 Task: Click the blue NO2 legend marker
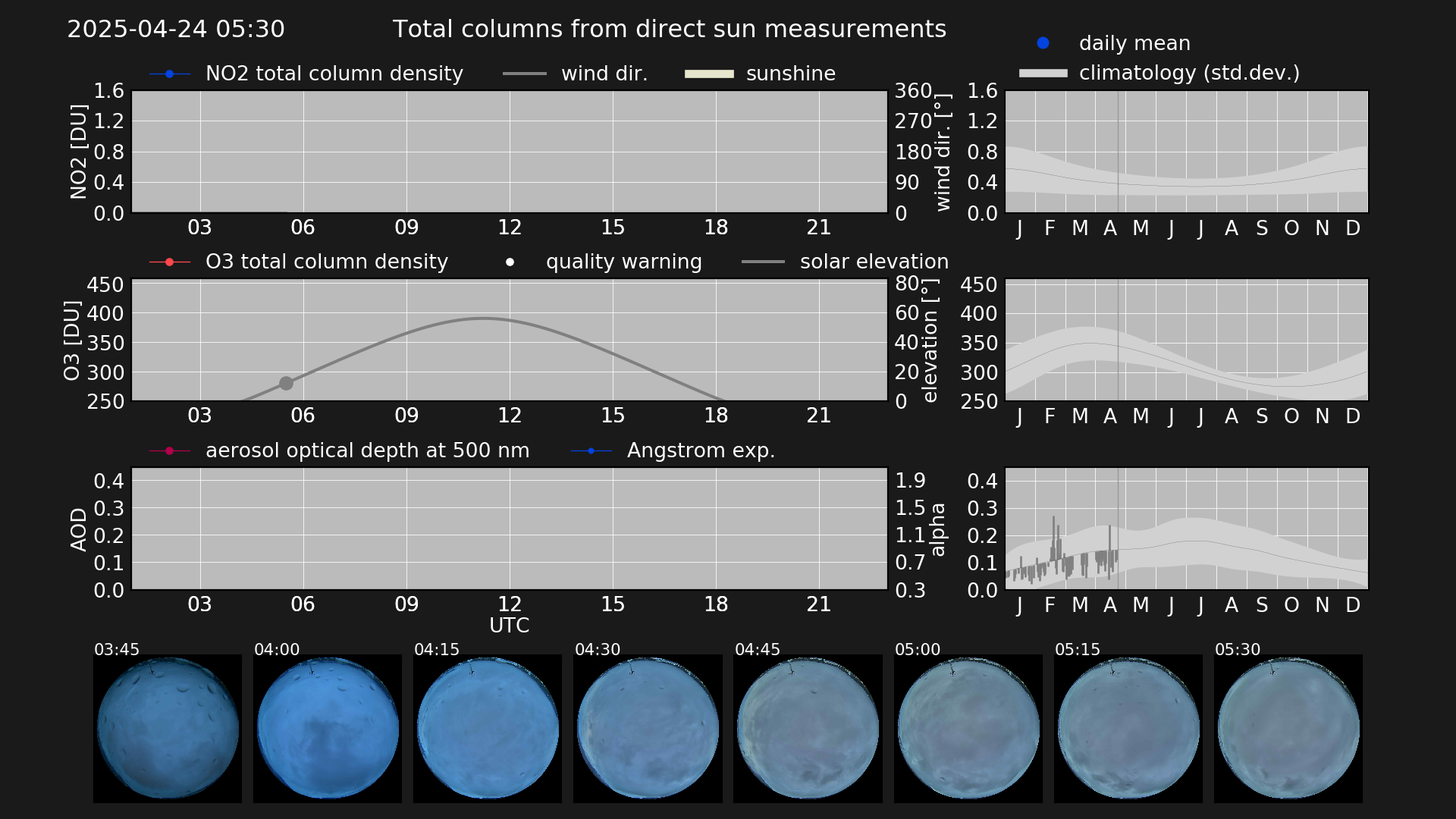point(169,74)
